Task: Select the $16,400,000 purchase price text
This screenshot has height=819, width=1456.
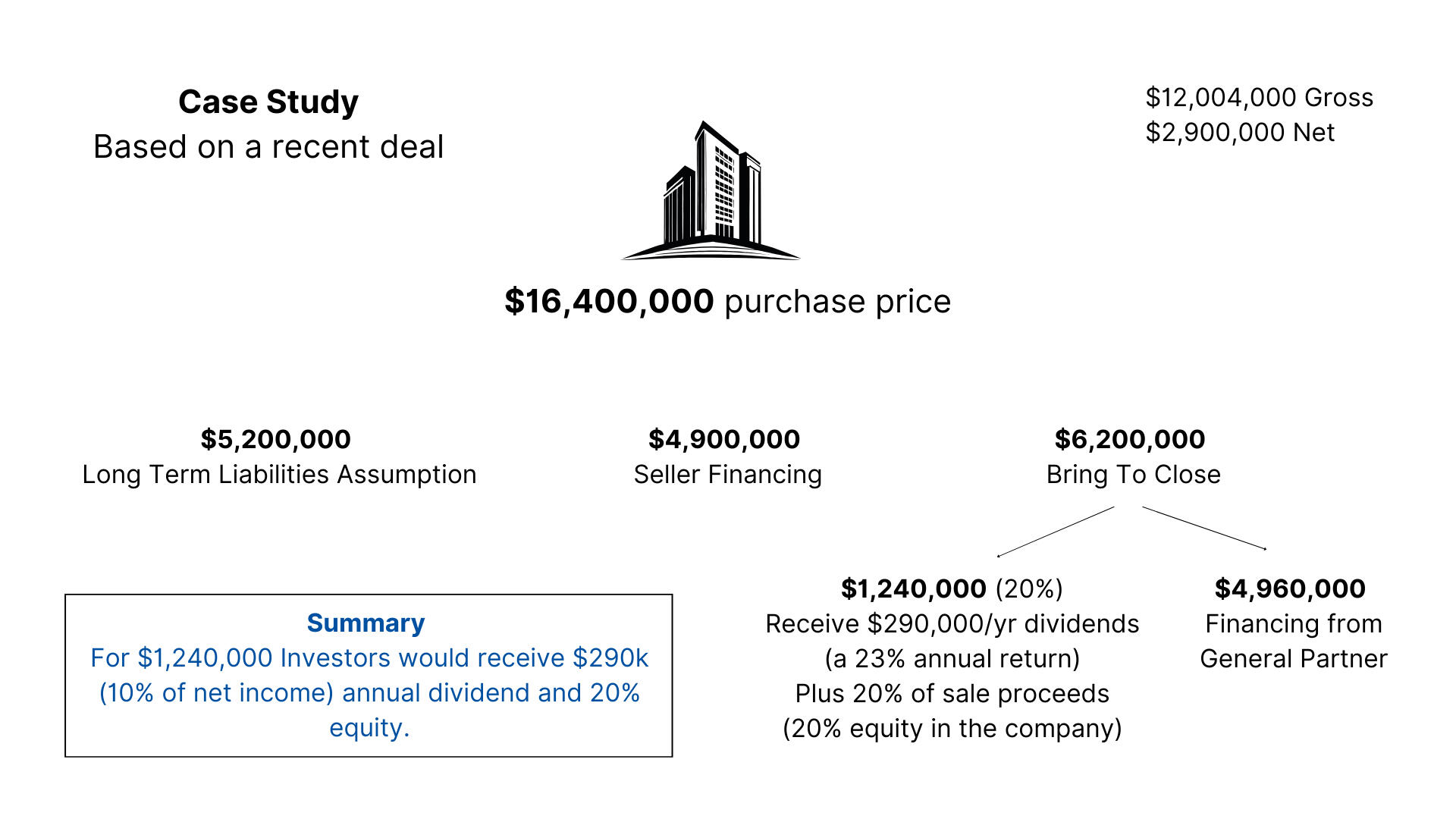Action: click(x=727, y=301)
